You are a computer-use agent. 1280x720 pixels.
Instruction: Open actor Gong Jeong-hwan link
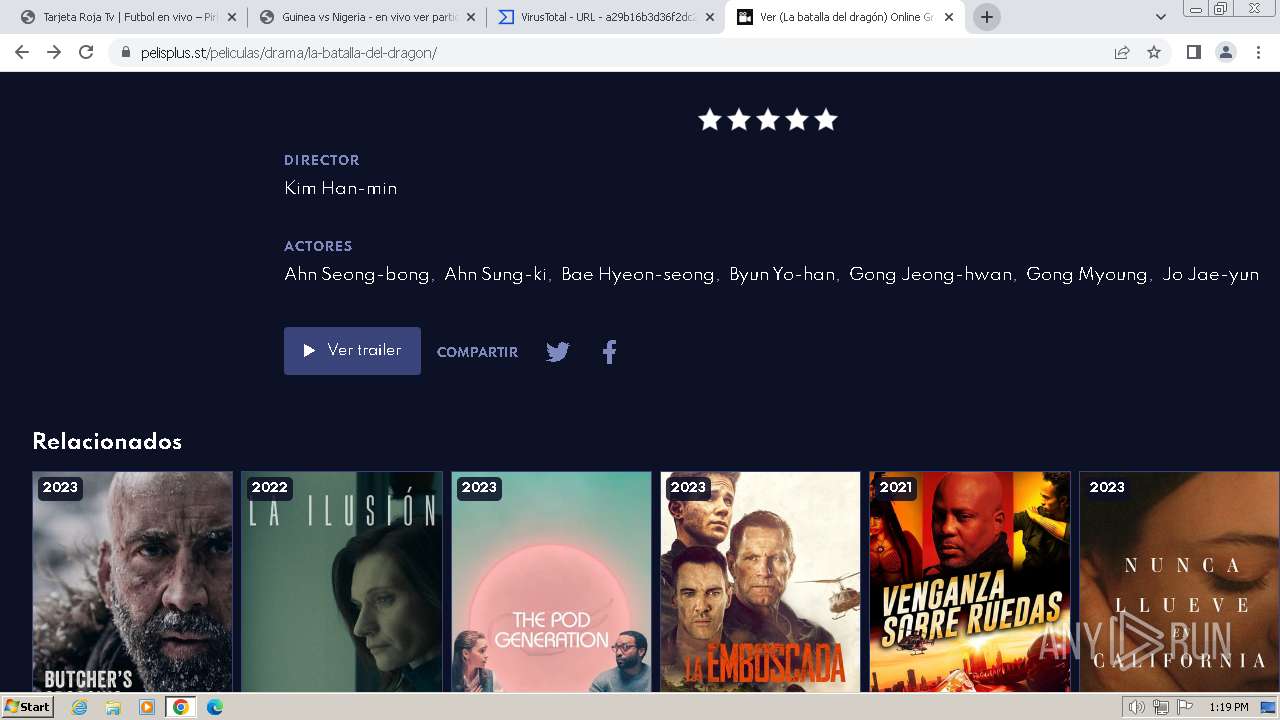coord(930,274)
